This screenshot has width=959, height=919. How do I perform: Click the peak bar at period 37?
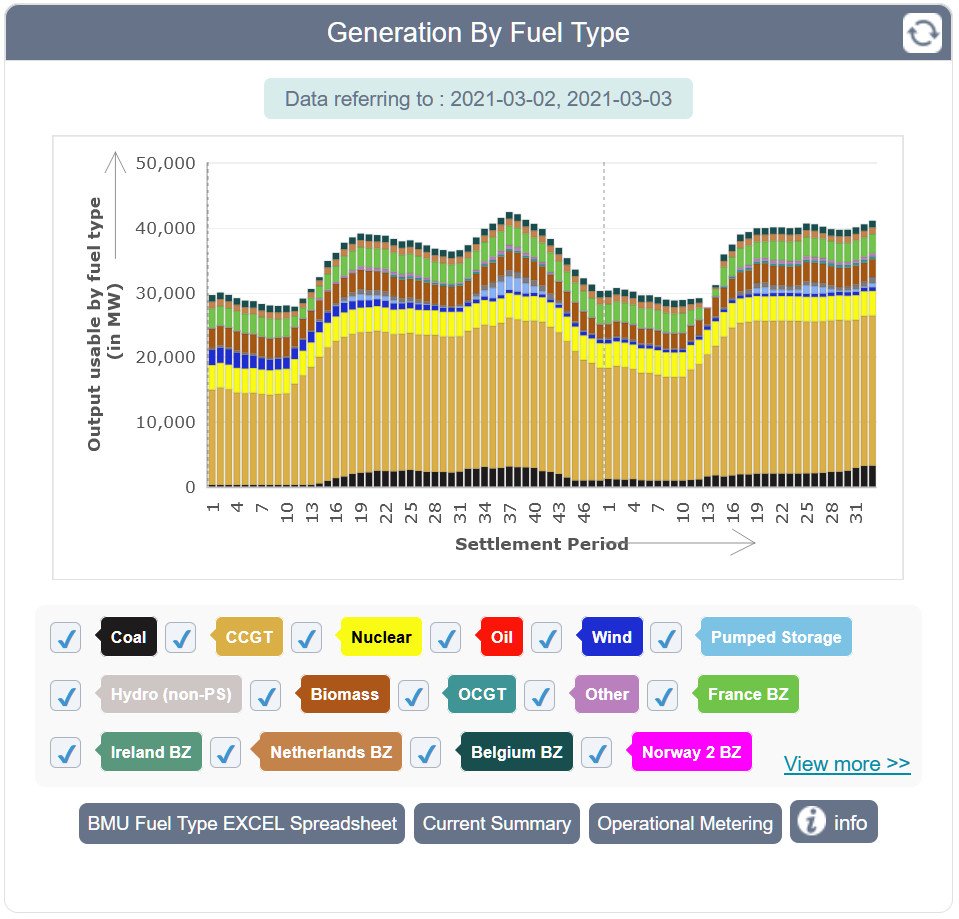coord(509,350)
